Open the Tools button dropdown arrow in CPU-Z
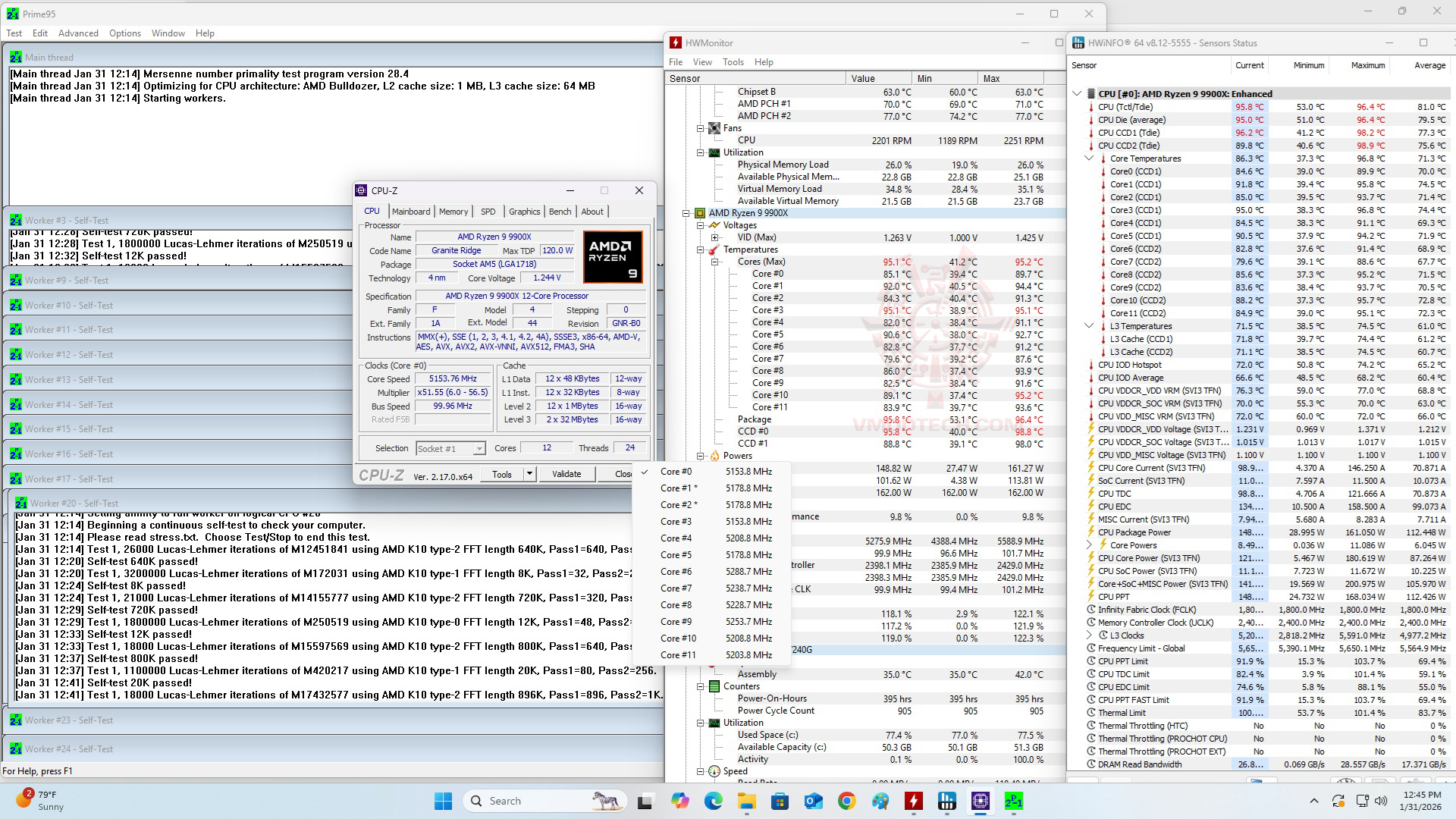 point(529,475)
